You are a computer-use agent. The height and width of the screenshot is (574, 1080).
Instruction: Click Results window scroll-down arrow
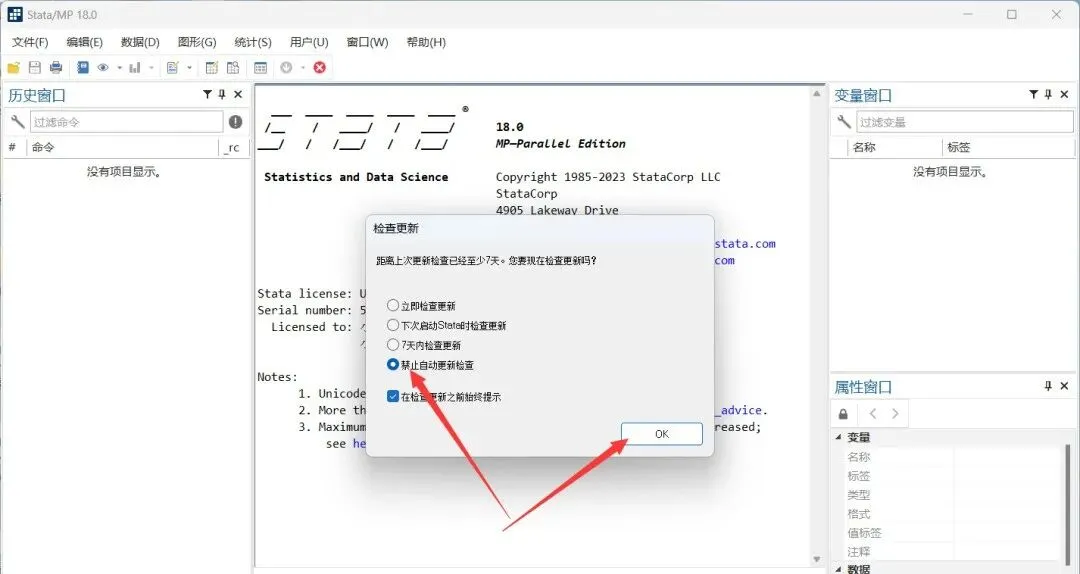tap(817, 559)
